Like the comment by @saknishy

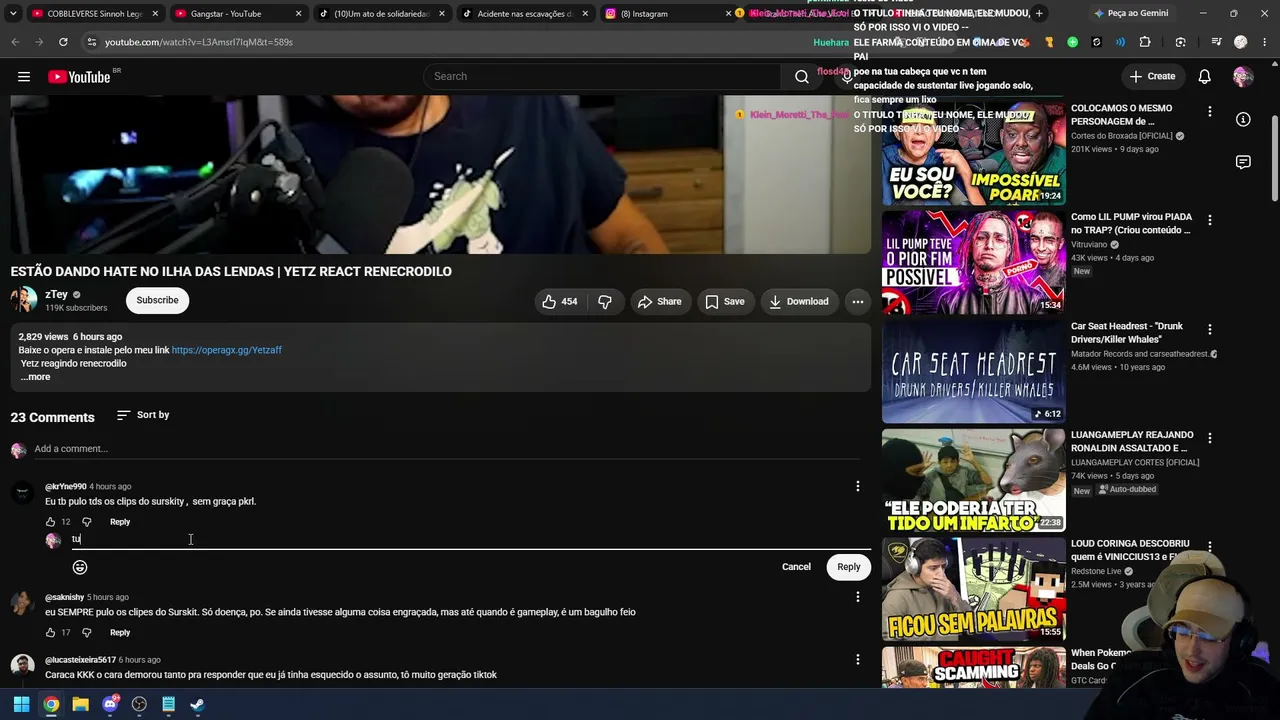[51, 633]
